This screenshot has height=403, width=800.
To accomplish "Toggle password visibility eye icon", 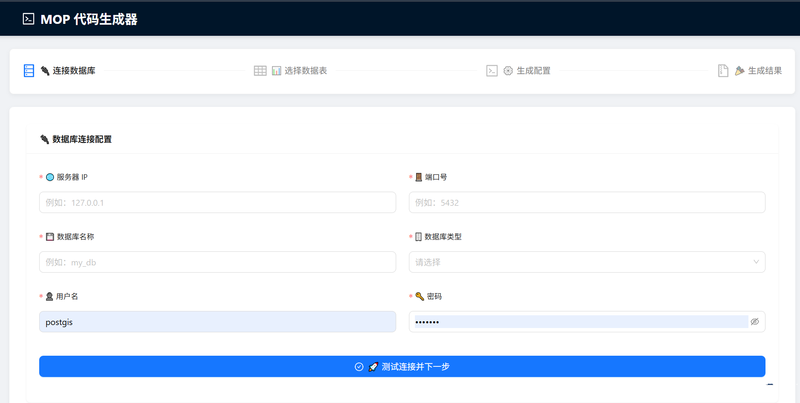I will pos(755,322).
